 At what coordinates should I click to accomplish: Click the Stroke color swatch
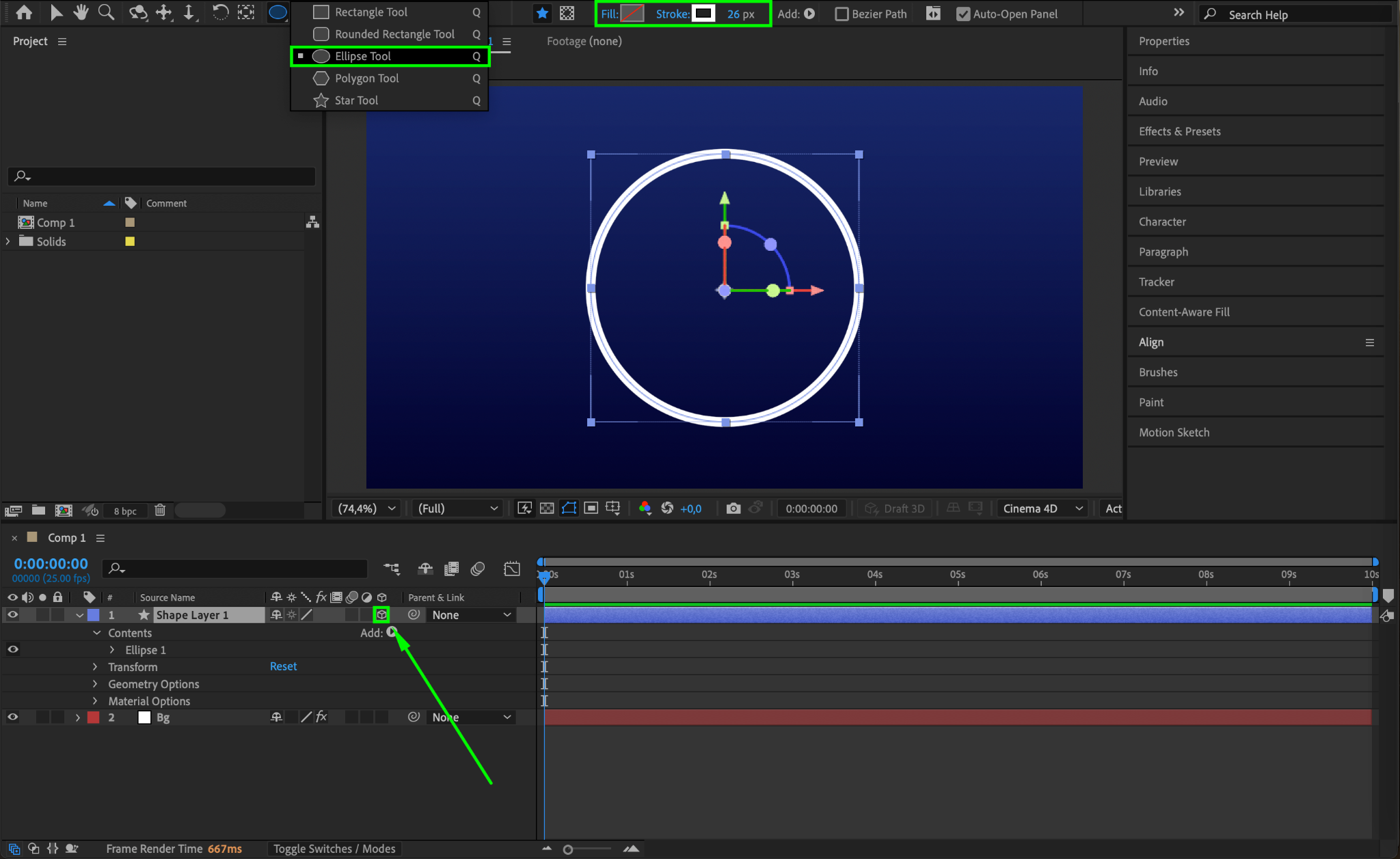tap(703, 14)
